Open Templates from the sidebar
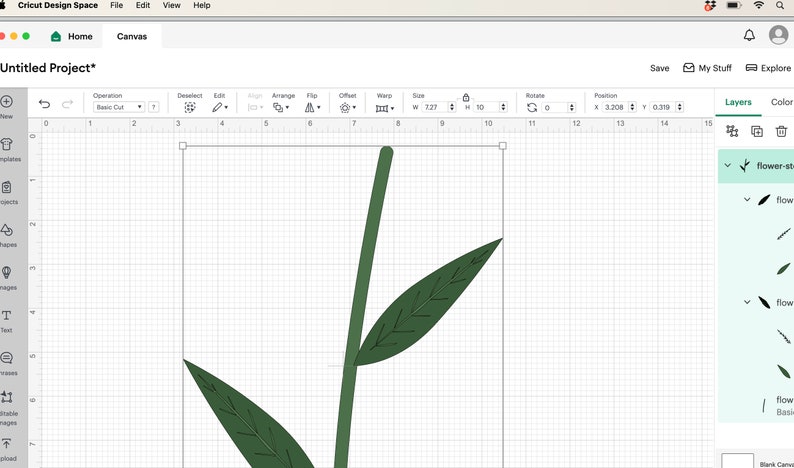 coord(9,149)
